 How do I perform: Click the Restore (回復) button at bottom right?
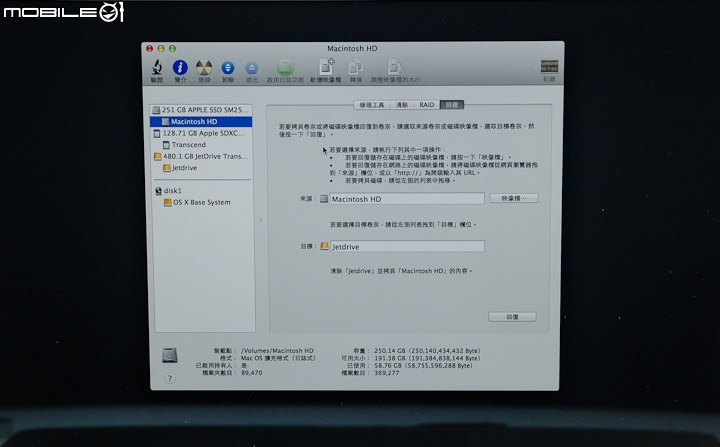tap(512, 317)
